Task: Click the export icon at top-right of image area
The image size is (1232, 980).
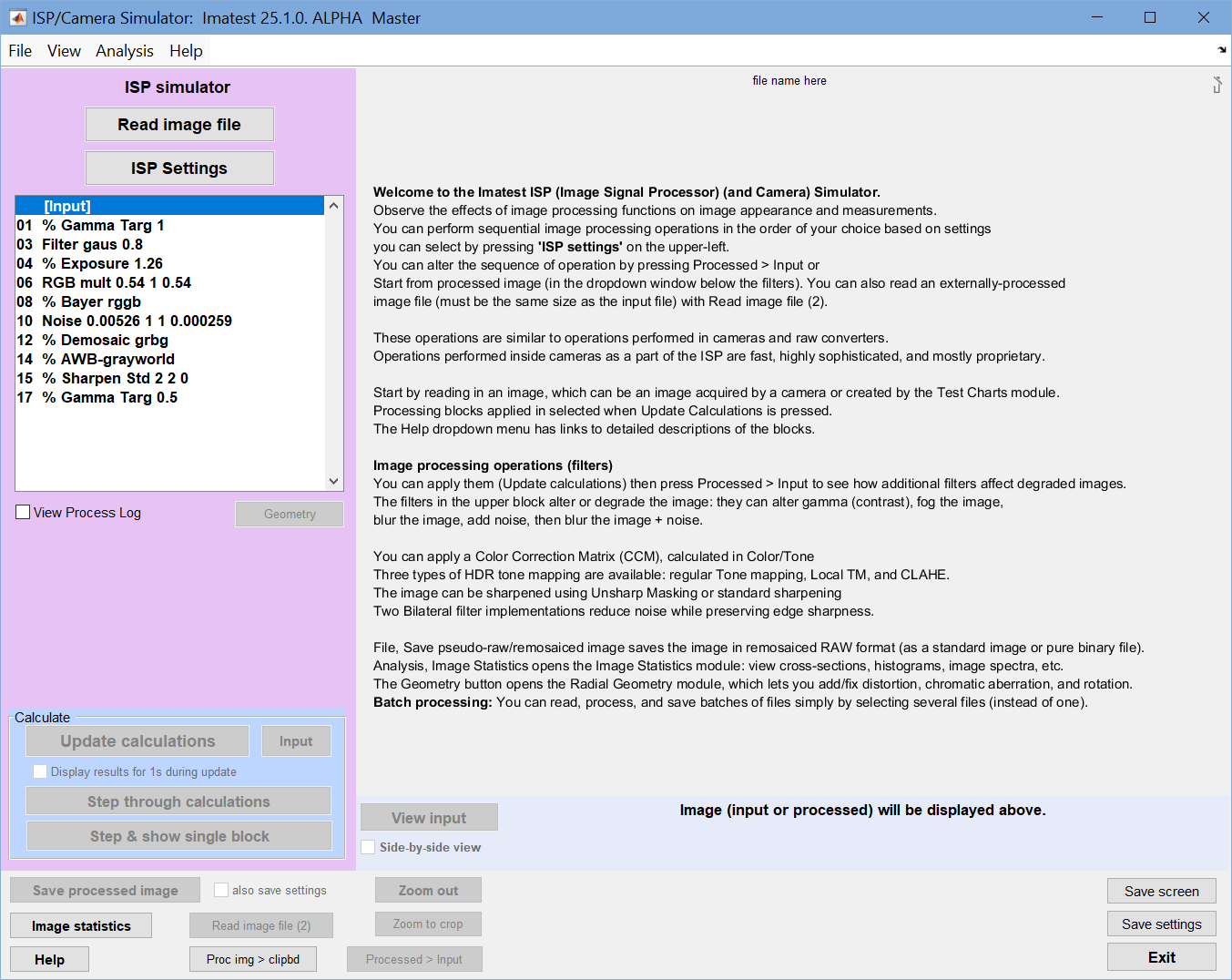Action: (1217, 85)
